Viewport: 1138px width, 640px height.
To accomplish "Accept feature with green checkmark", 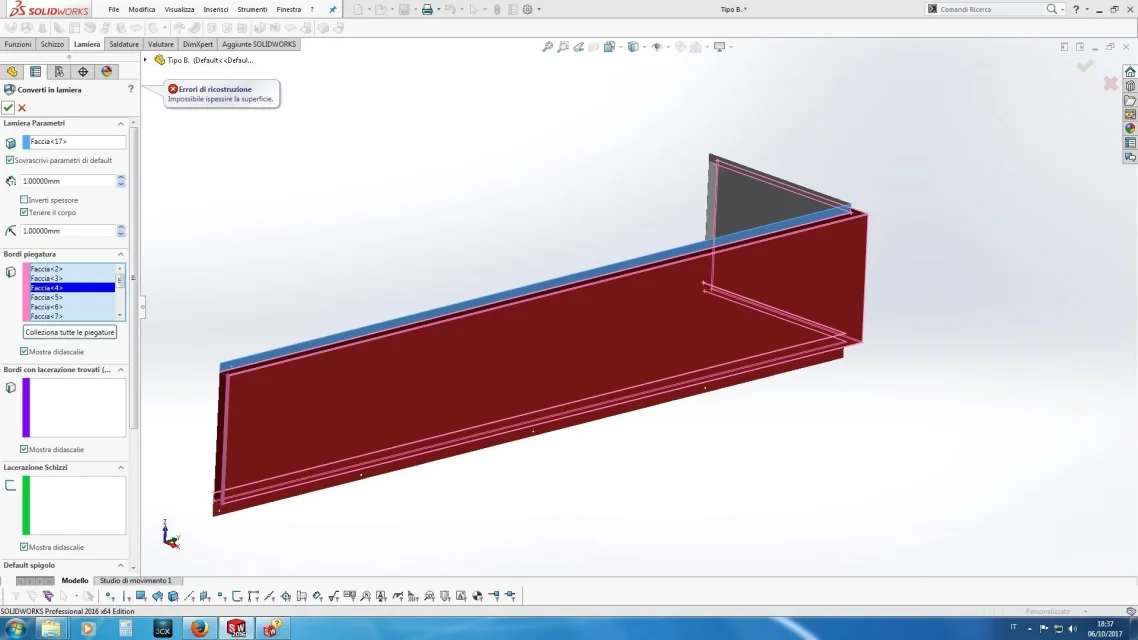I will coord(8,107).
